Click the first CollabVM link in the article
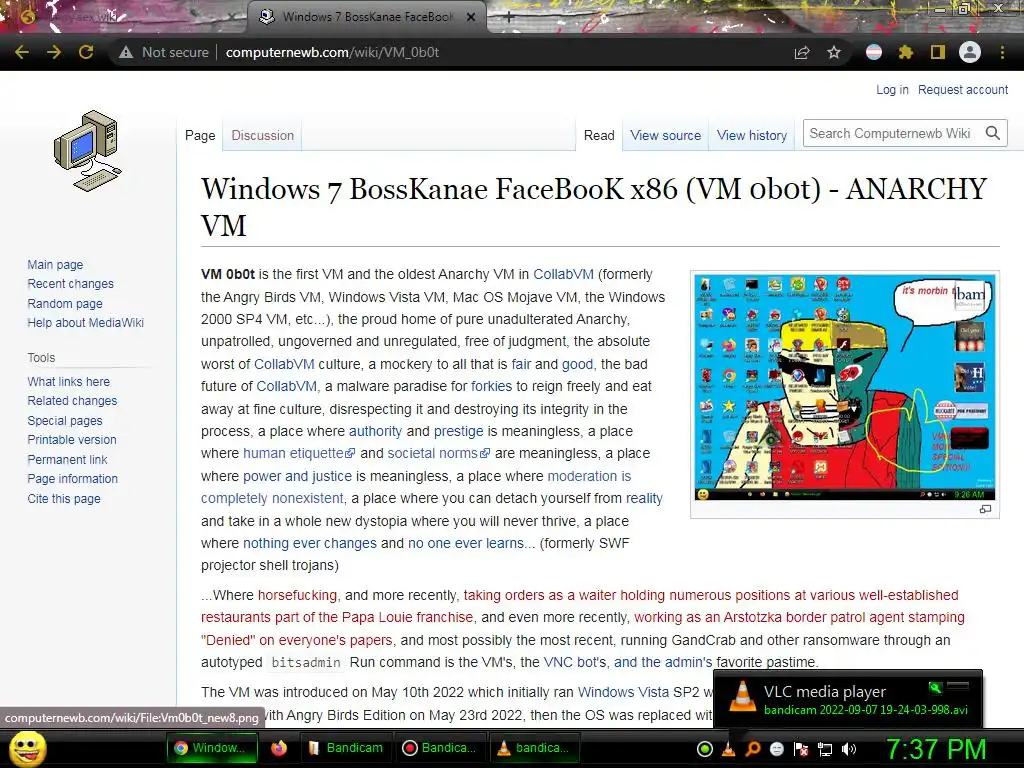 click(x=564, y=274)
